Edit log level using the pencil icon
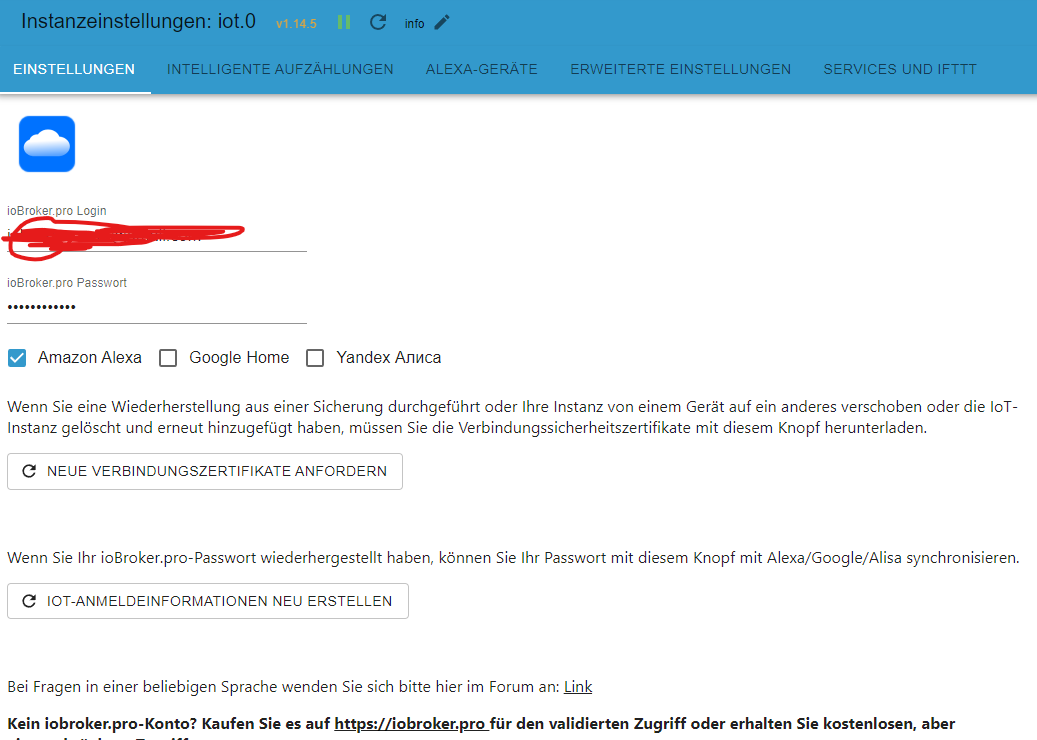This screenshot has width=1037, height=740. tap(442, 22)
